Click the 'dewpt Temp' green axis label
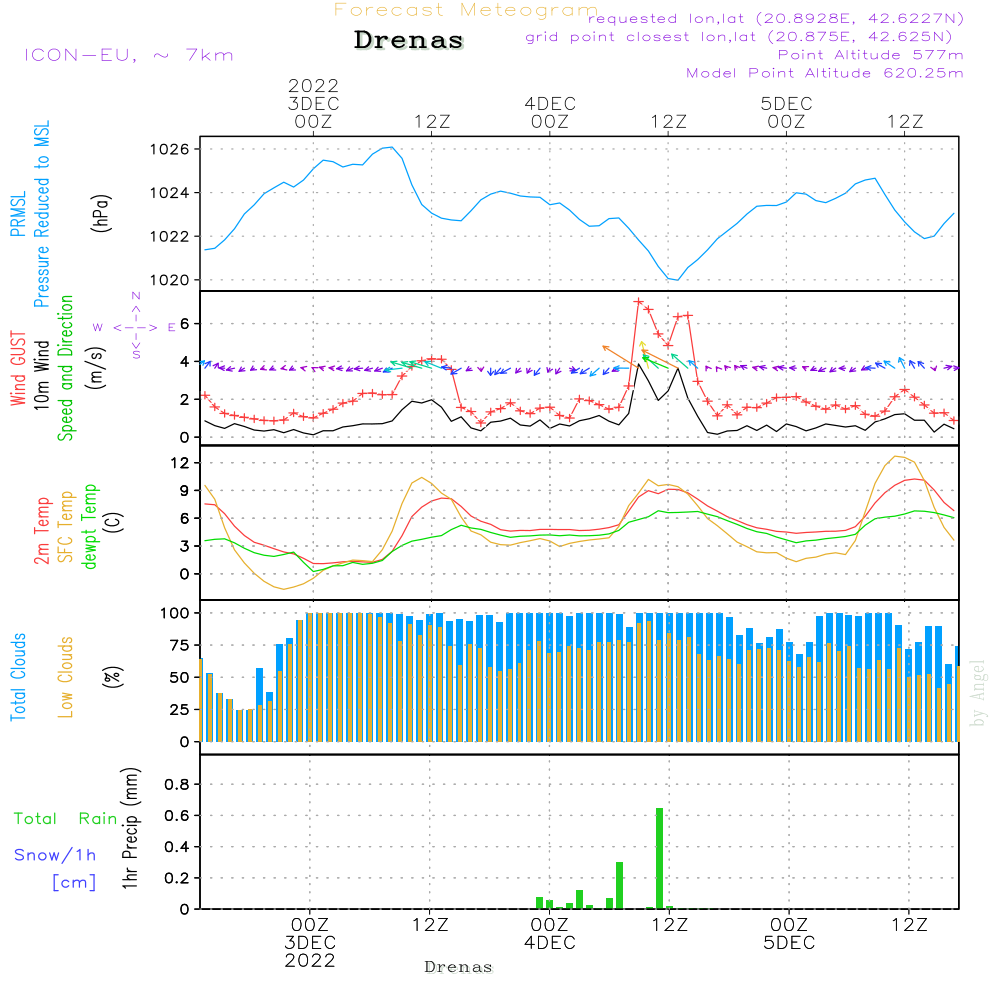This screenshot has width=1000, height=1000. [x=90, y=527]
